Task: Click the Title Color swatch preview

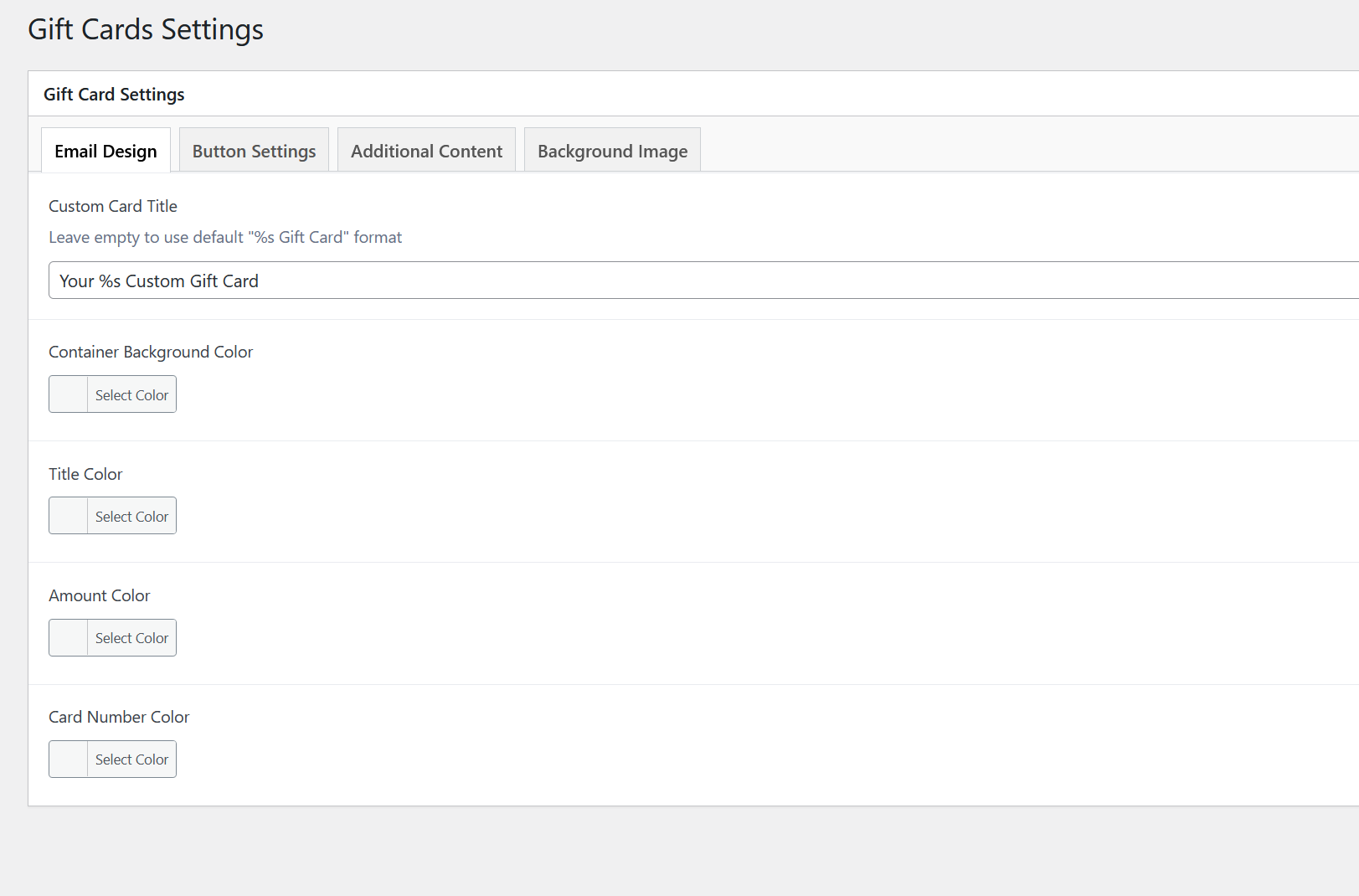Action: click(68, 515)
